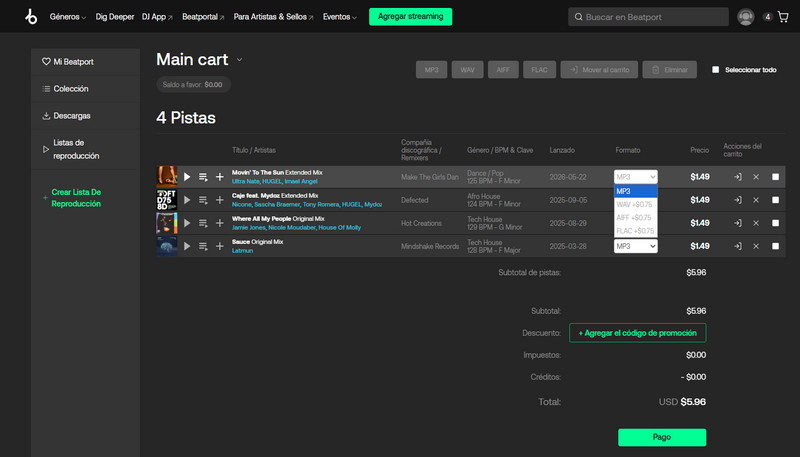Screen dimensions: 800x457
Task: Move Caje feat. Mydoz to another cart
Action: pos(738,200)
